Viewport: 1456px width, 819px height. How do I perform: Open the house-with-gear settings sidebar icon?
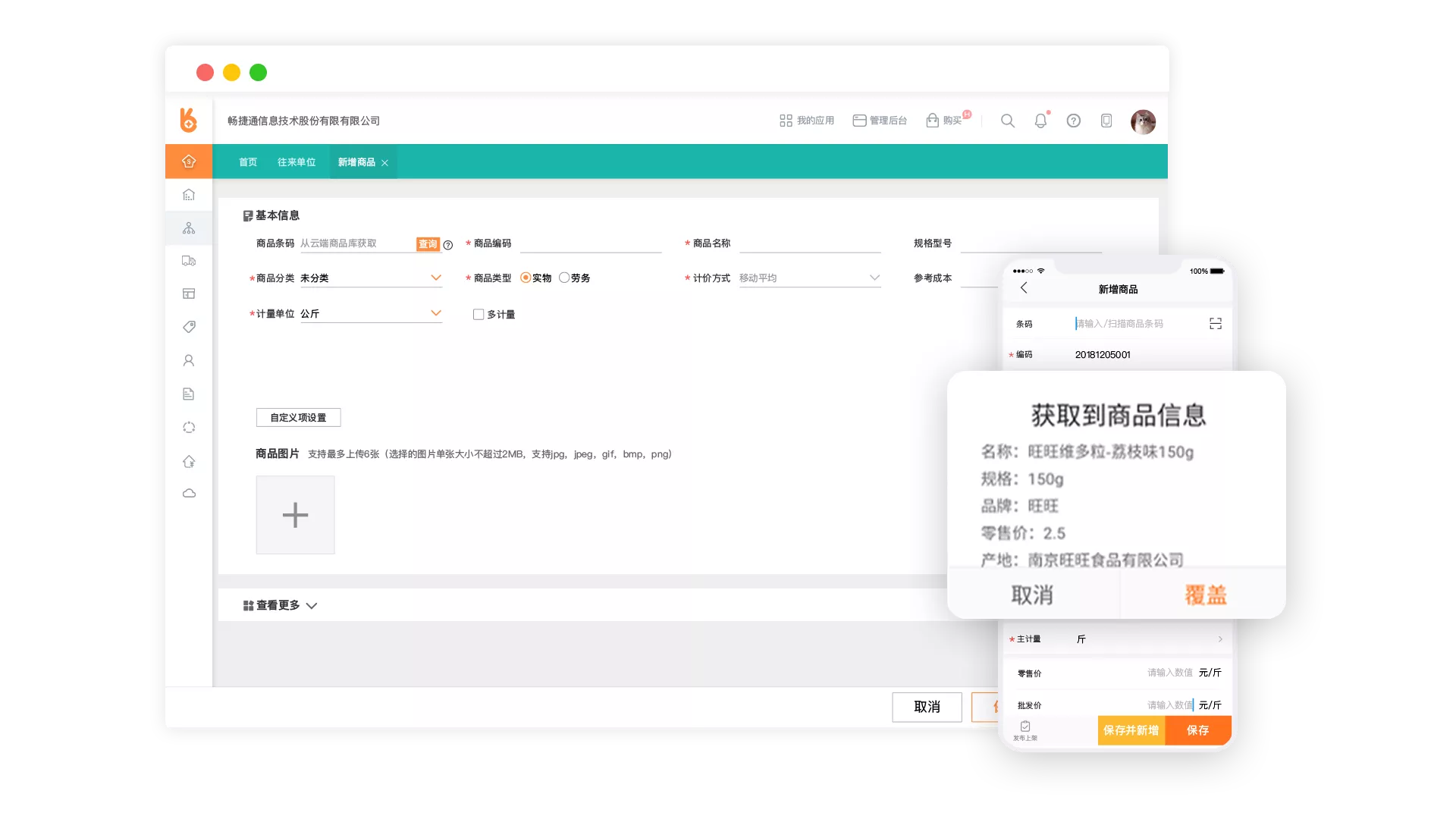189,461
